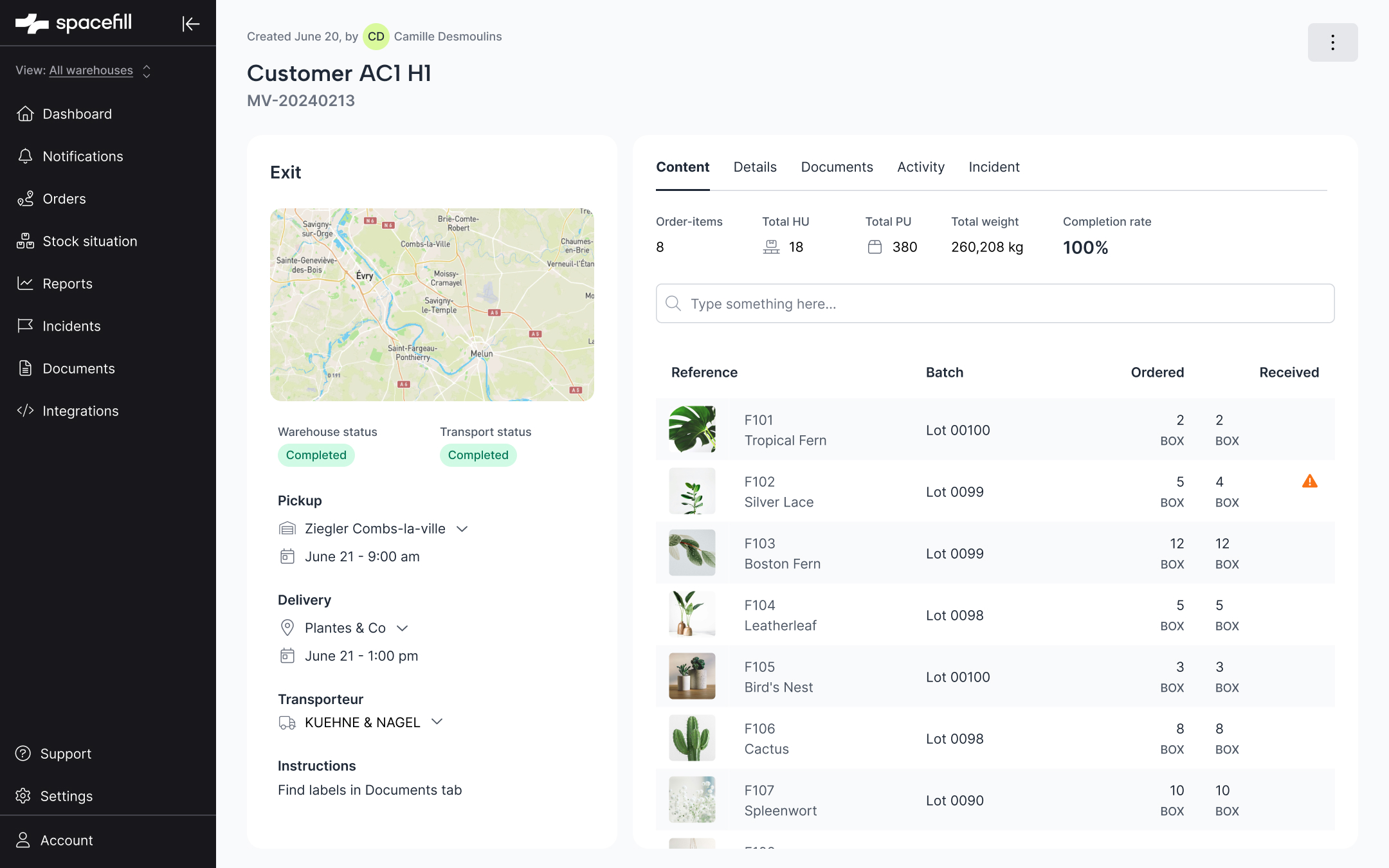Click the CD user avatar
Viewport: 1389px width, 868px height.
click(376, 37)
